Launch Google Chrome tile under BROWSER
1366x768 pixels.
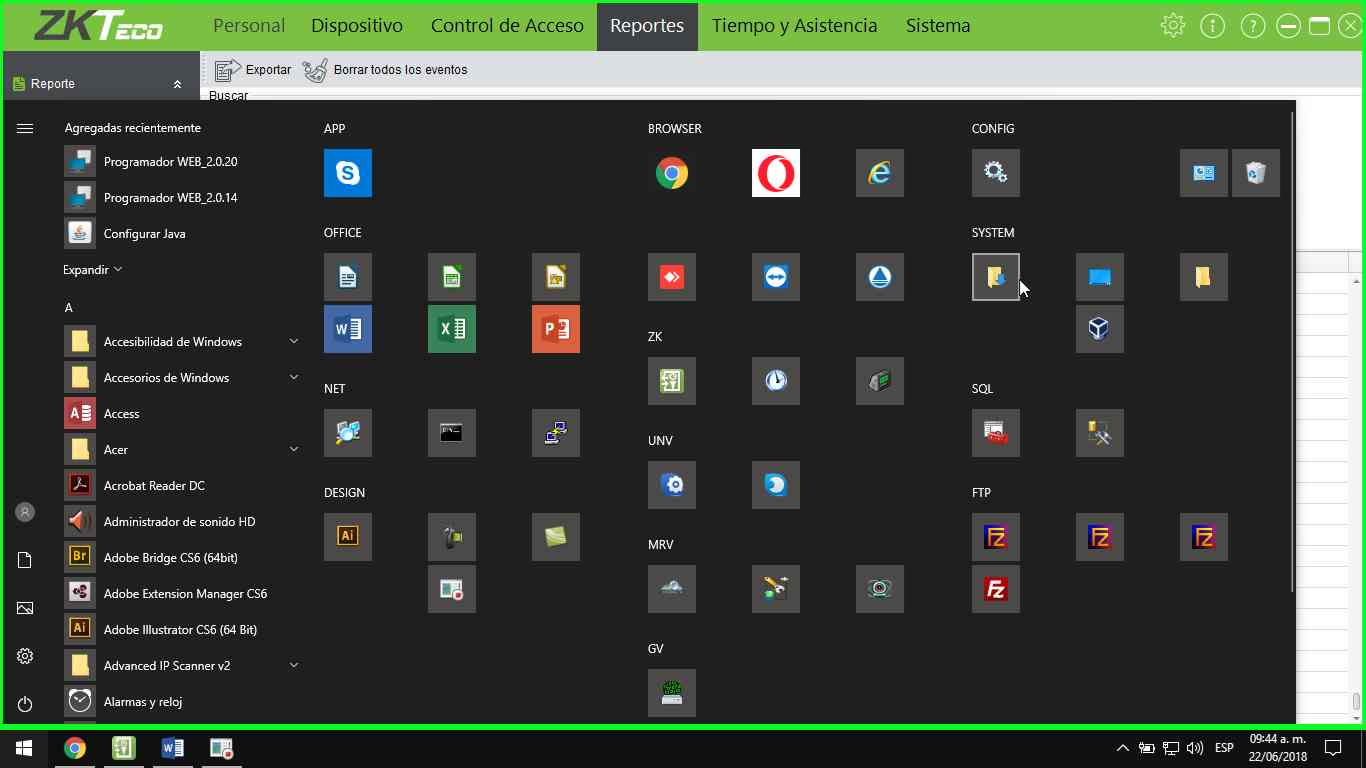click(x=672, y=173)
